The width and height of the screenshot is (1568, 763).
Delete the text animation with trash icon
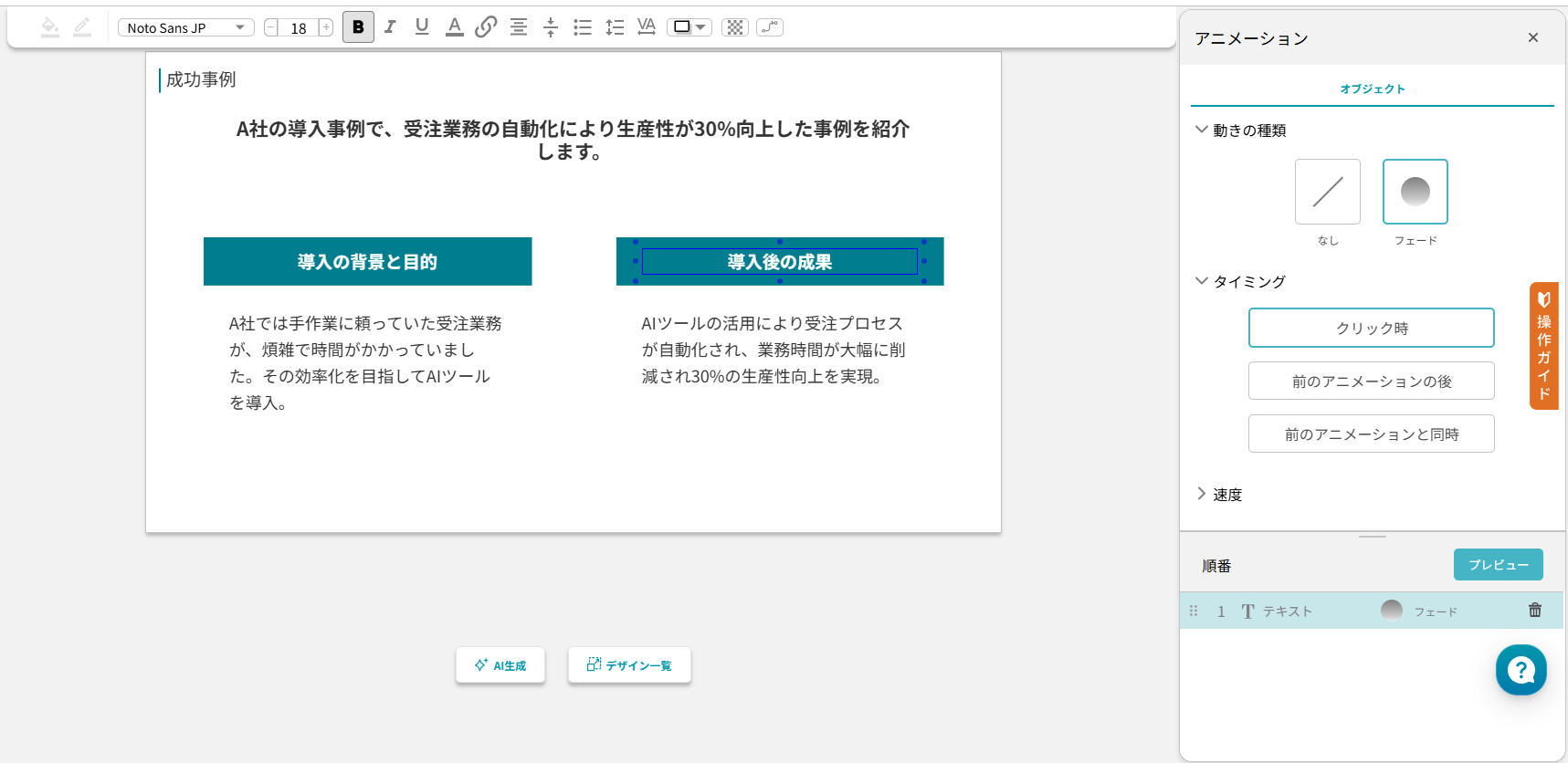pos(1534,611)
